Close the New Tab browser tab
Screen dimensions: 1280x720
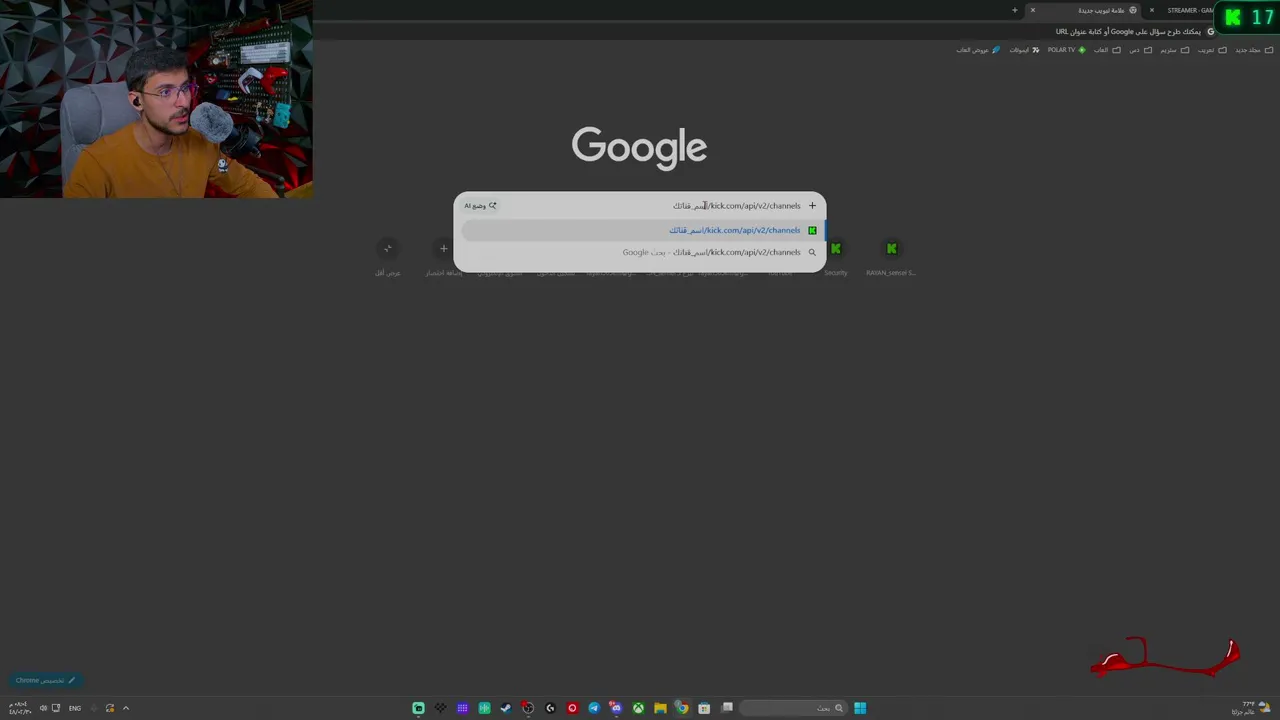point(1033,10)
